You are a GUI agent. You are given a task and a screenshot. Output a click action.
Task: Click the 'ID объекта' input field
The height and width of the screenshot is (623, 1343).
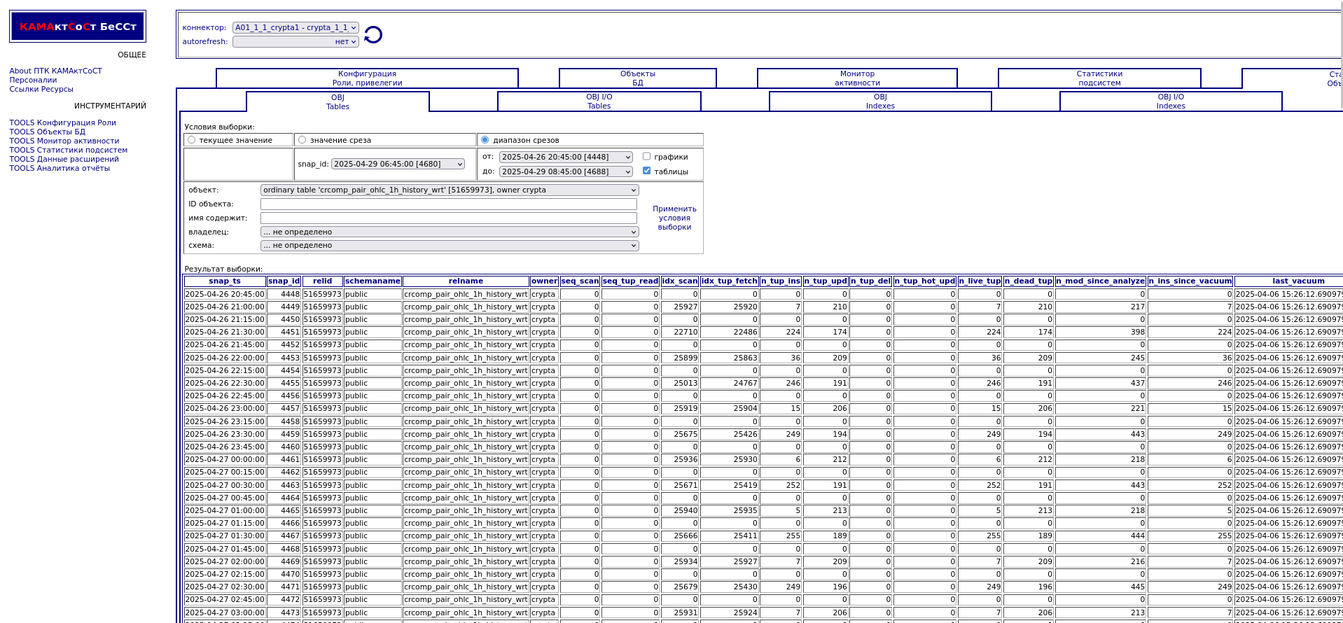[448, 204]
